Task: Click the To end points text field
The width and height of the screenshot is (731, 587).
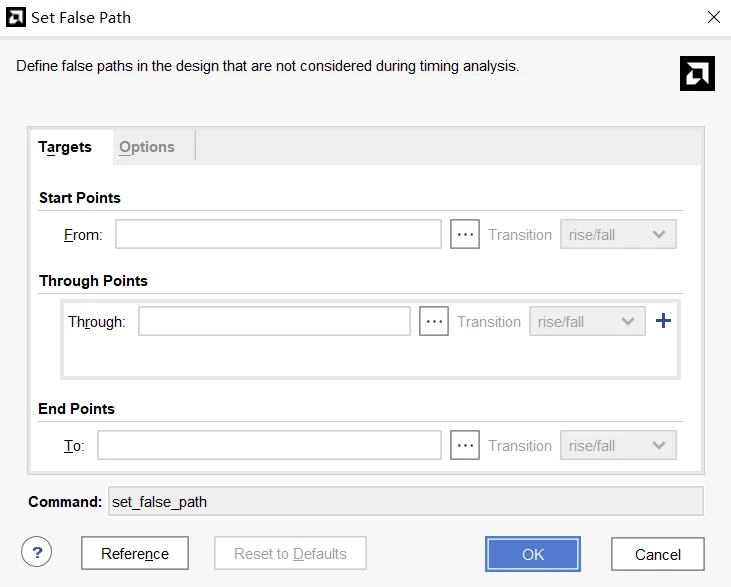Action: point(269,446)
